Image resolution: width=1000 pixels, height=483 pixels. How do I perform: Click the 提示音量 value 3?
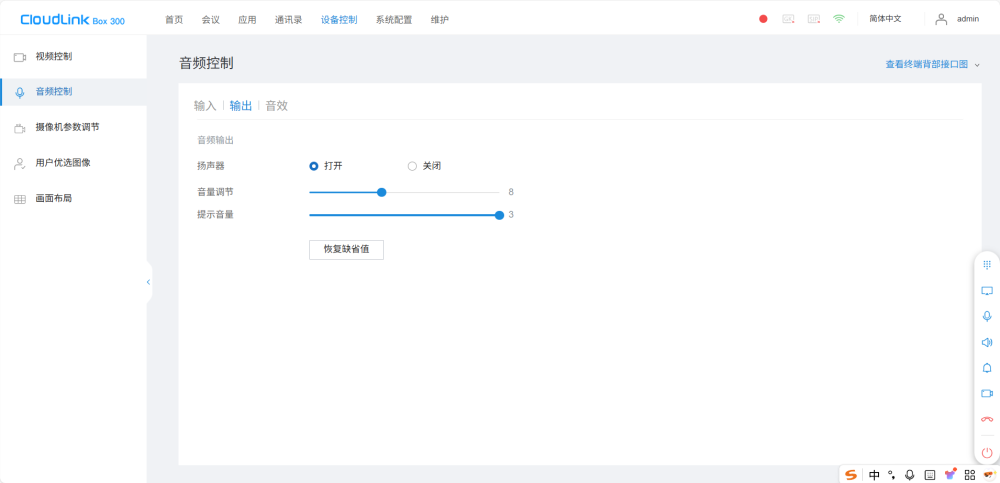click(x=511, y=215)
